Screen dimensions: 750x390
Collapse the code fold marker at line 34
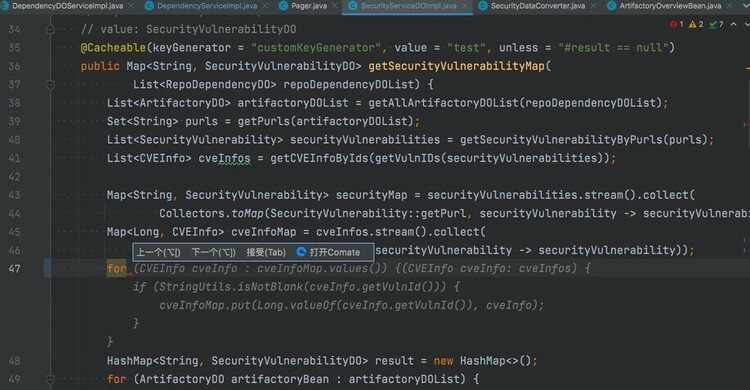pos(50,30)
